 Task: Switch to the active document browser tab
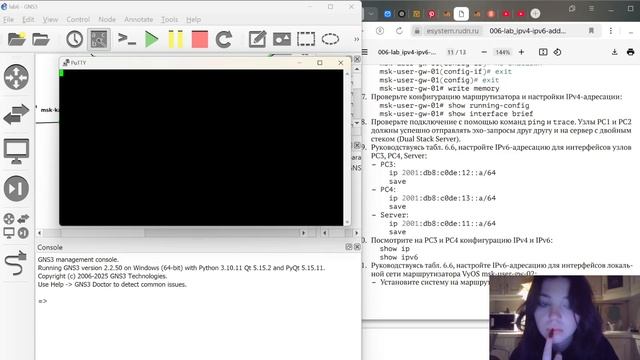pos(461,13)
